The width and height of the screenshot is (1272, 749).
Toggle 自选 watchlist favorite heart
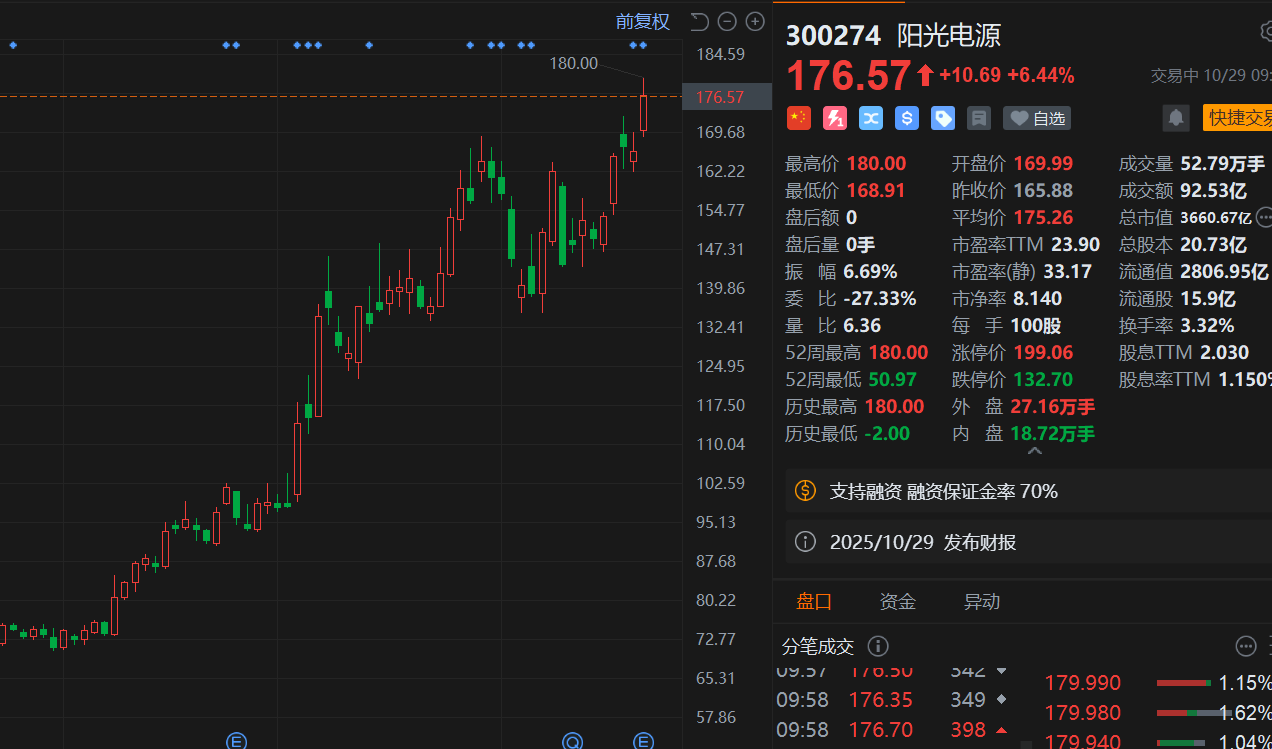[x=1037, y=118]
